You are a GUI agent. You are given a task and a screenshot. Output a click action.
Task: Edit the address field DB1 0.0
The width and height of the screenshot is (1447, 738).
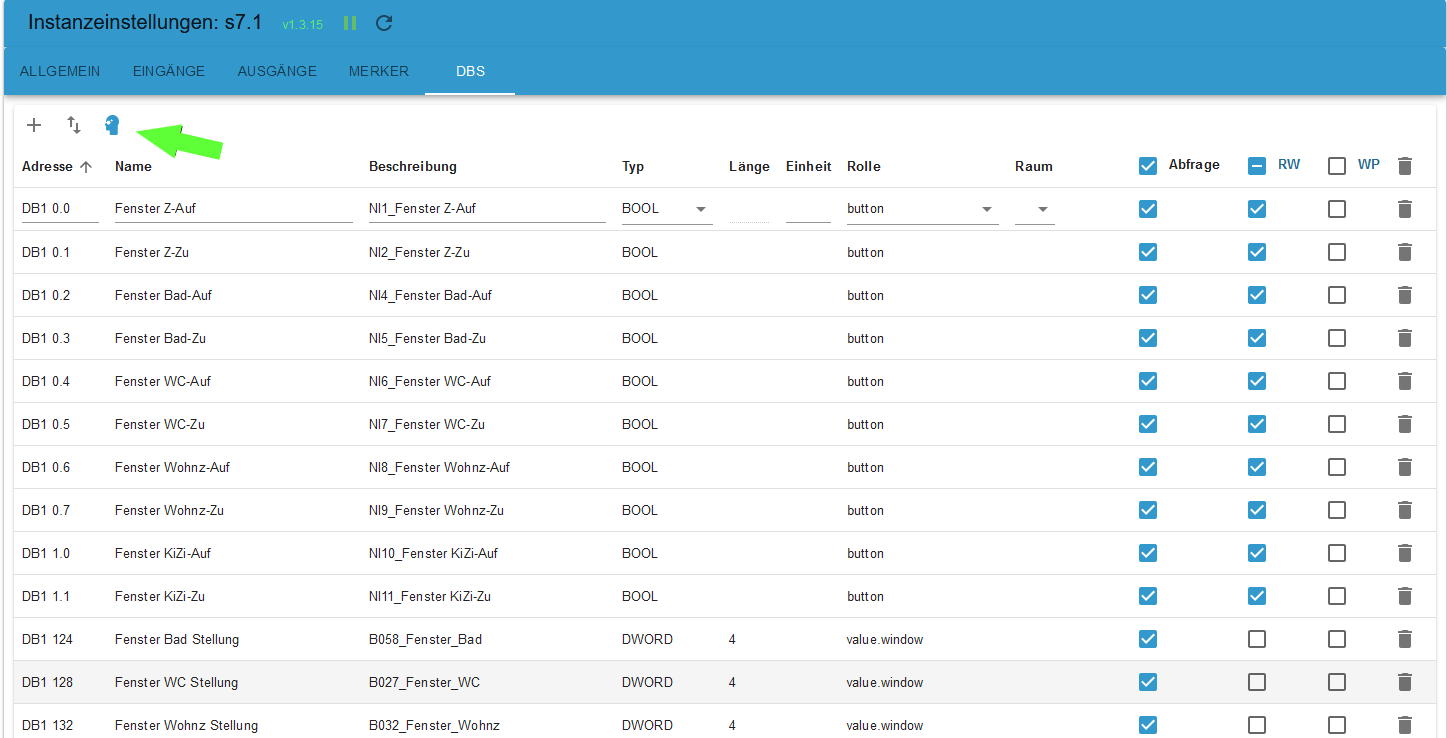60,209
